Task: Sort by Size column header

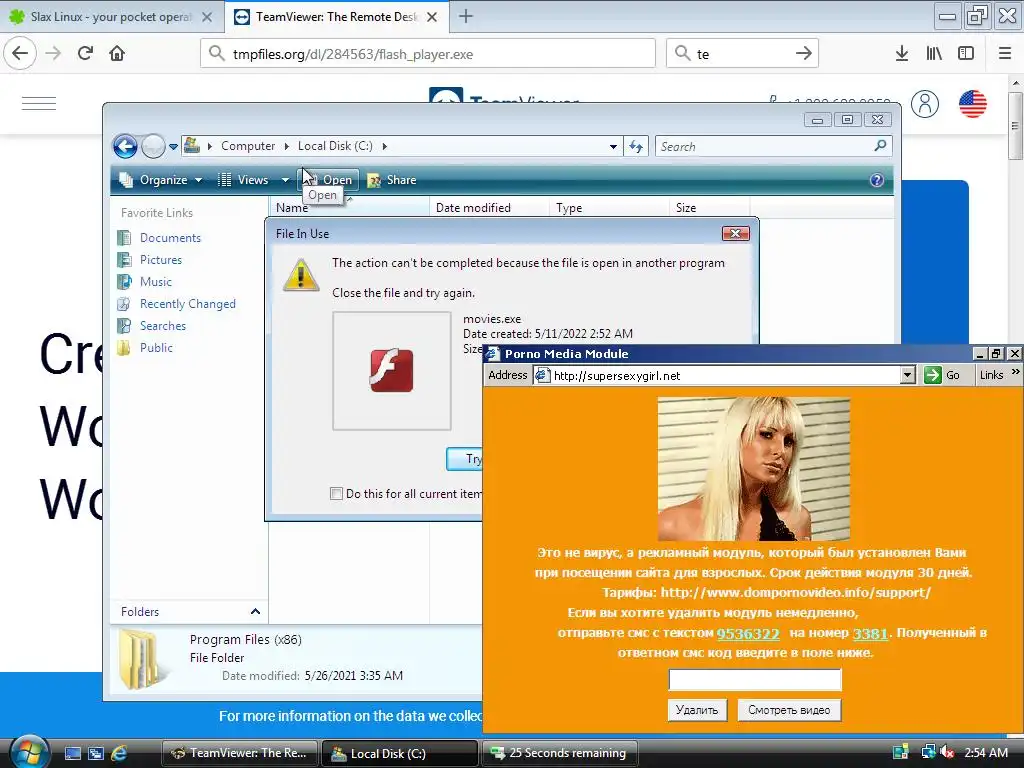Action: pyautogui.click(x=709, y=208)
